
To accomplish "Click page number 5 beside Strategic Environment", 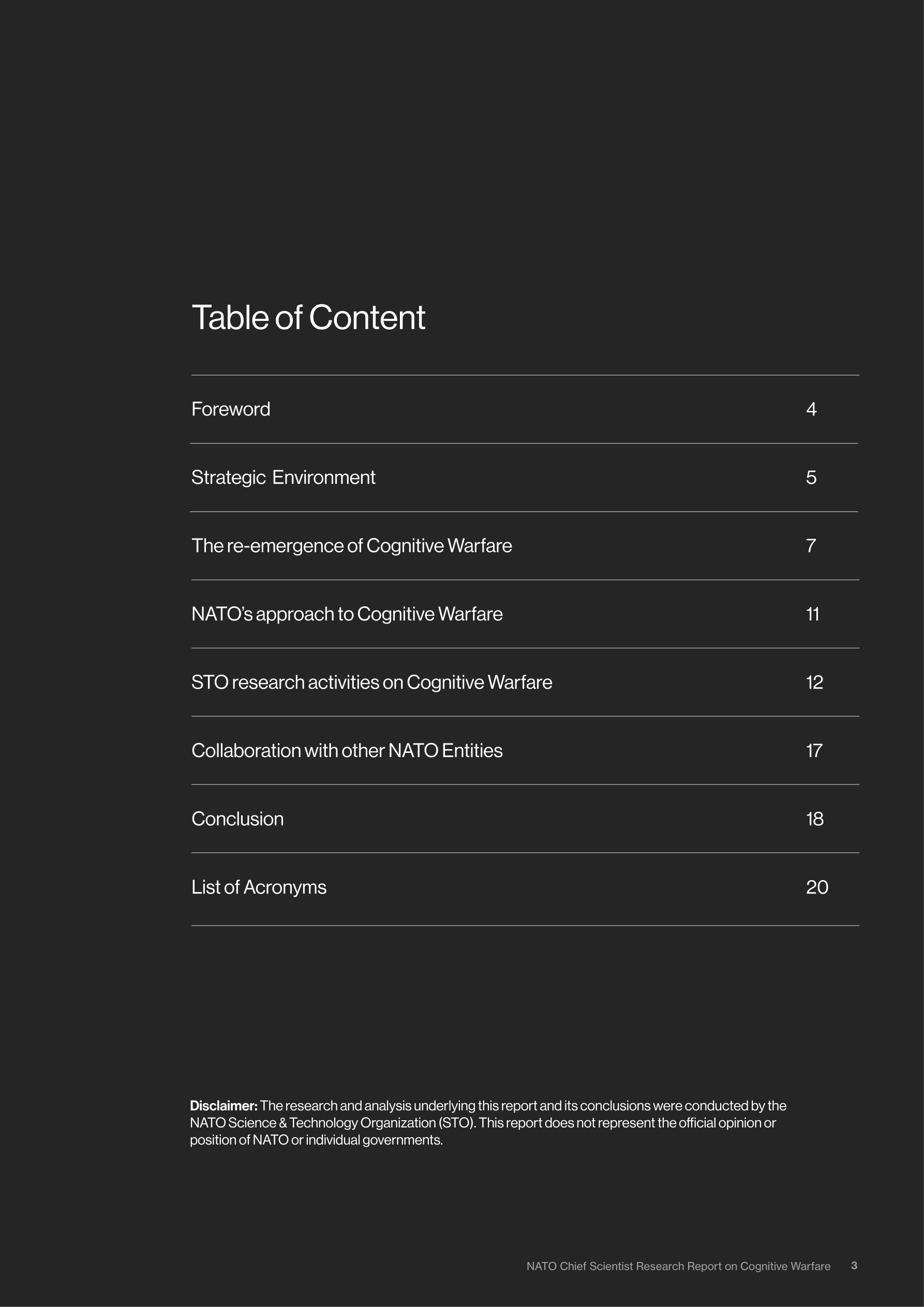I will [811, 478].
